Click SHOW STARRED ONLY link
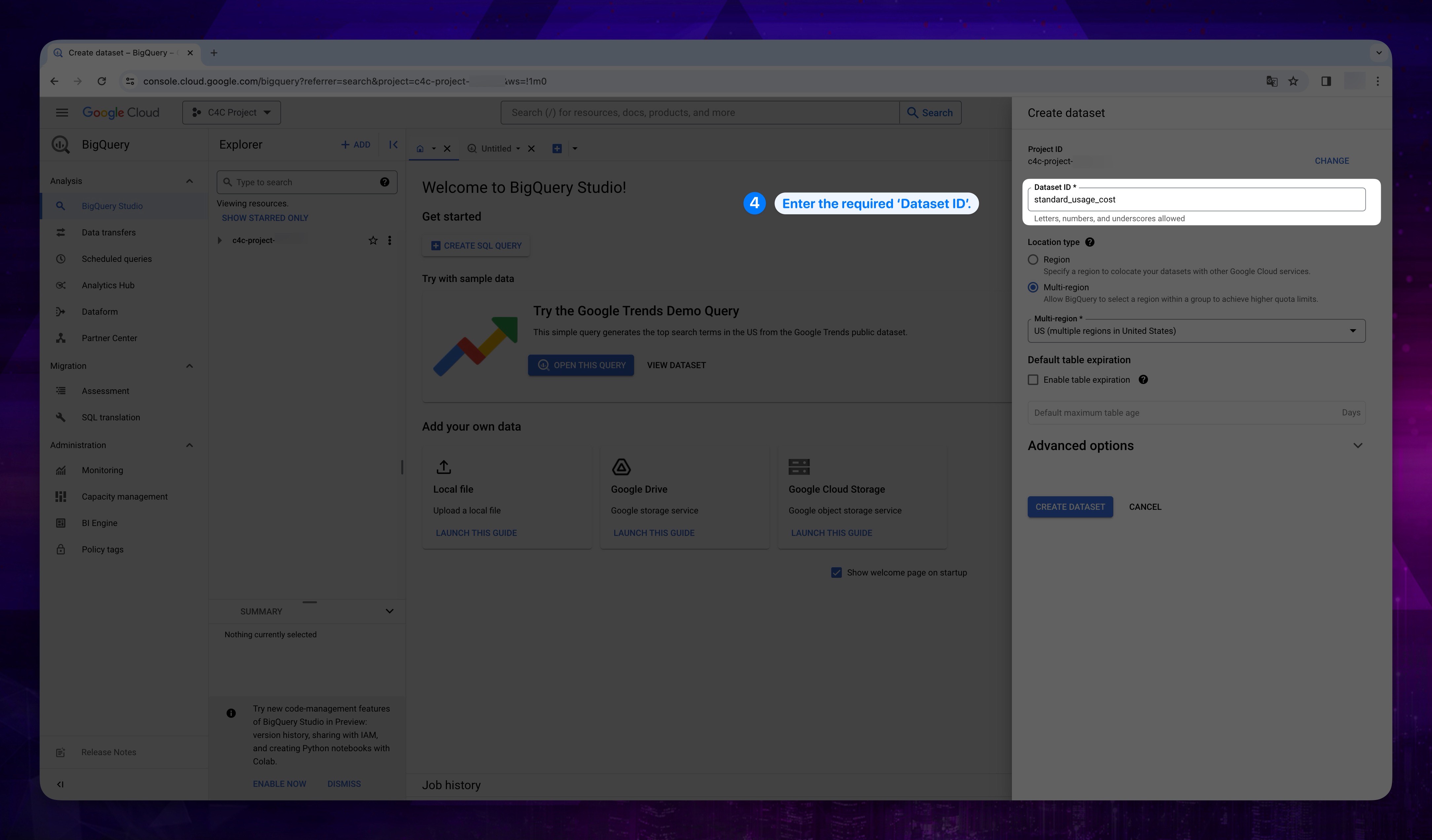1432x840 pixels. pos(265,218)
